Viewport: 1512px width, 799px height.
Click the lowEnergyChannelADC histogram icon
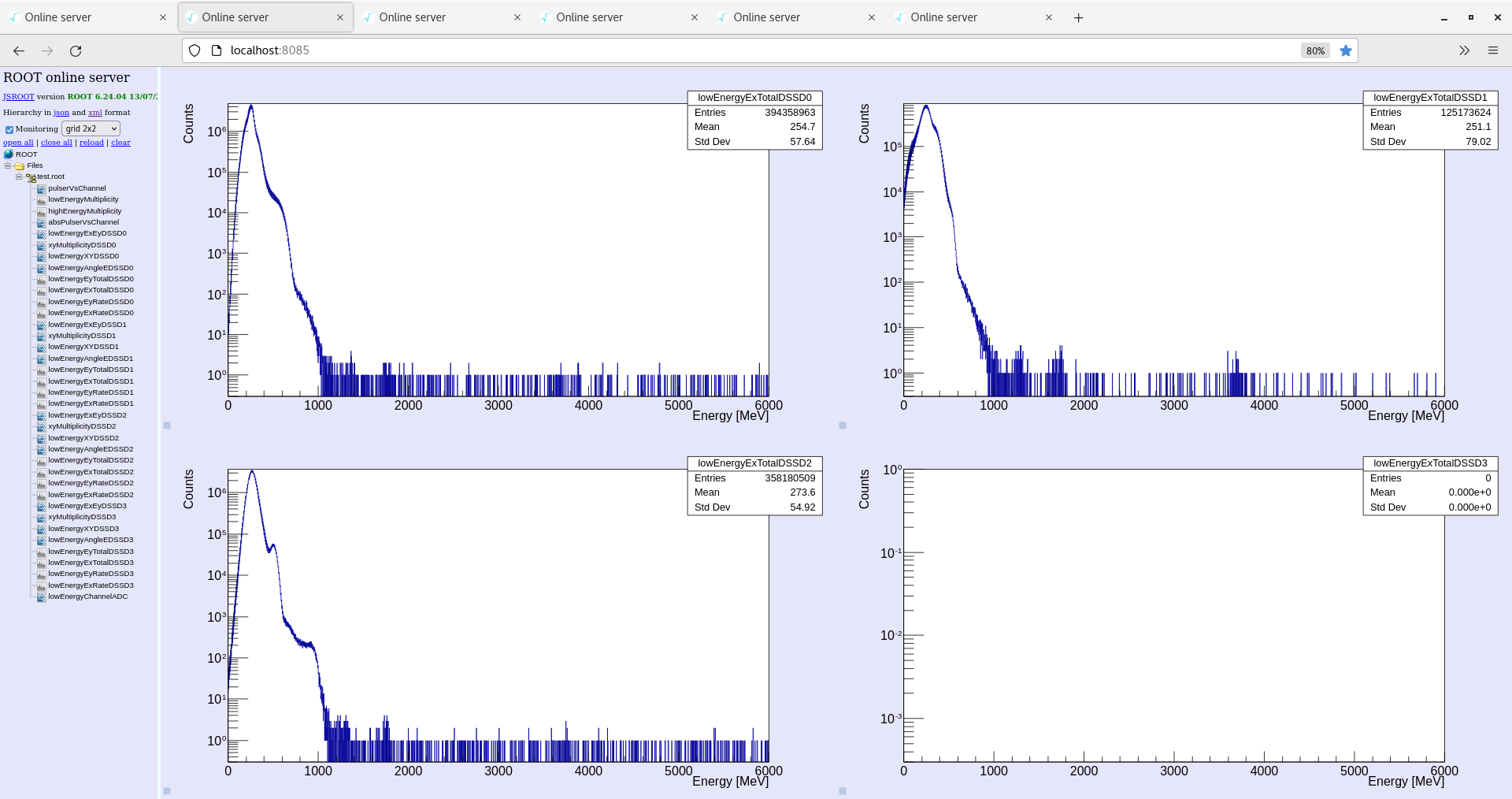[41, 597]
